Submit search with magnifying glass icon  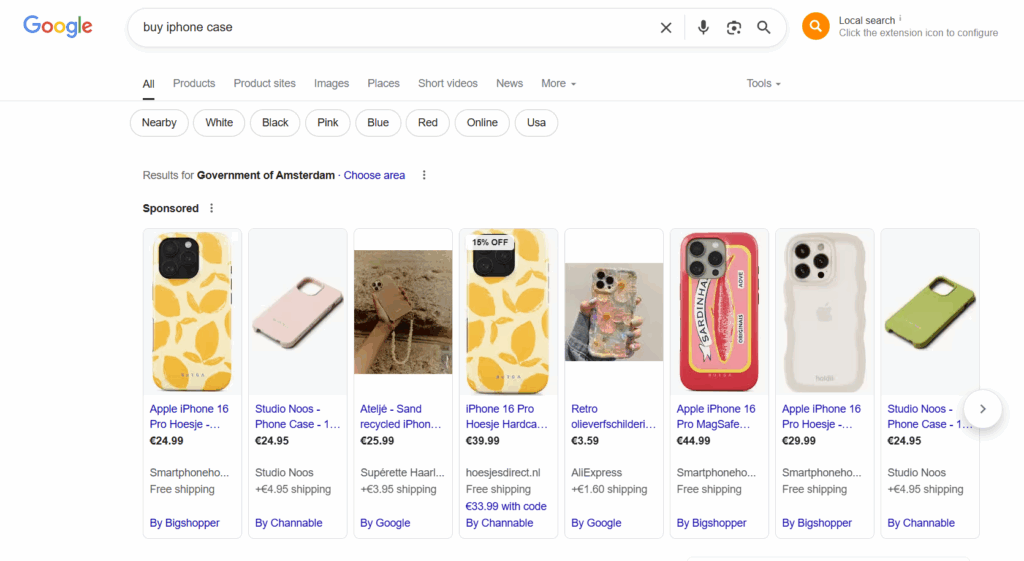tap(763, 27)
